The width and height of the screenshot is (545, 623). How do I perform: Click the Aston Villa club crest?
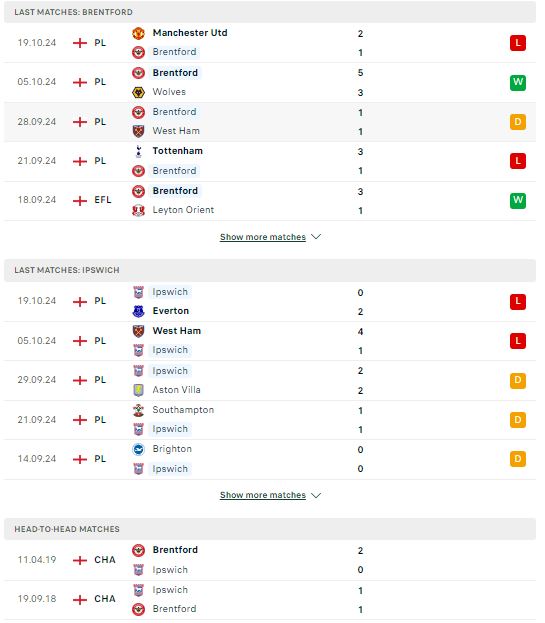pyautogui.click(x=138, y=391)
